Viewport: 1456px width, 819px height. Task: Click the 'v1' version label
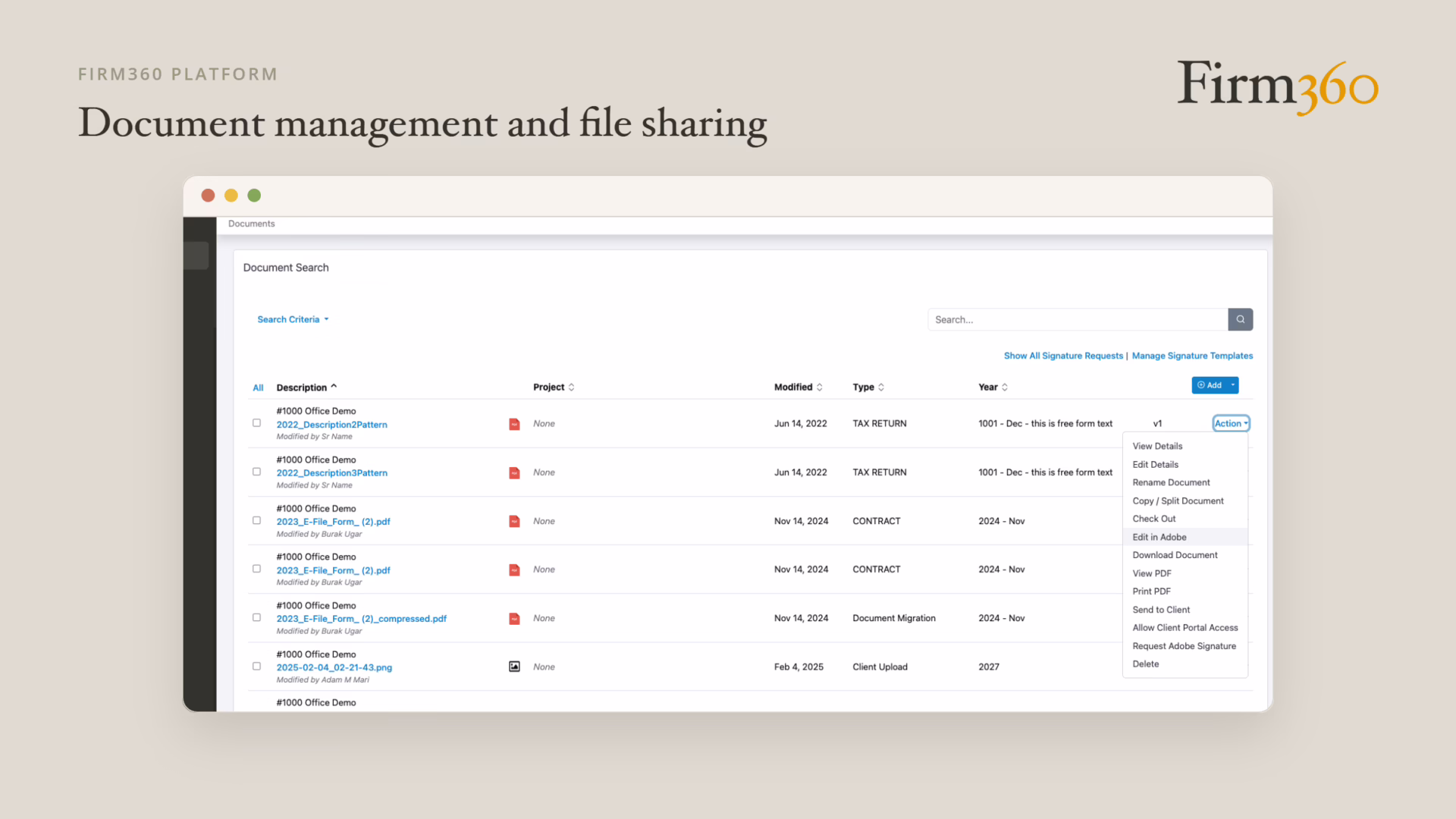1157,424
